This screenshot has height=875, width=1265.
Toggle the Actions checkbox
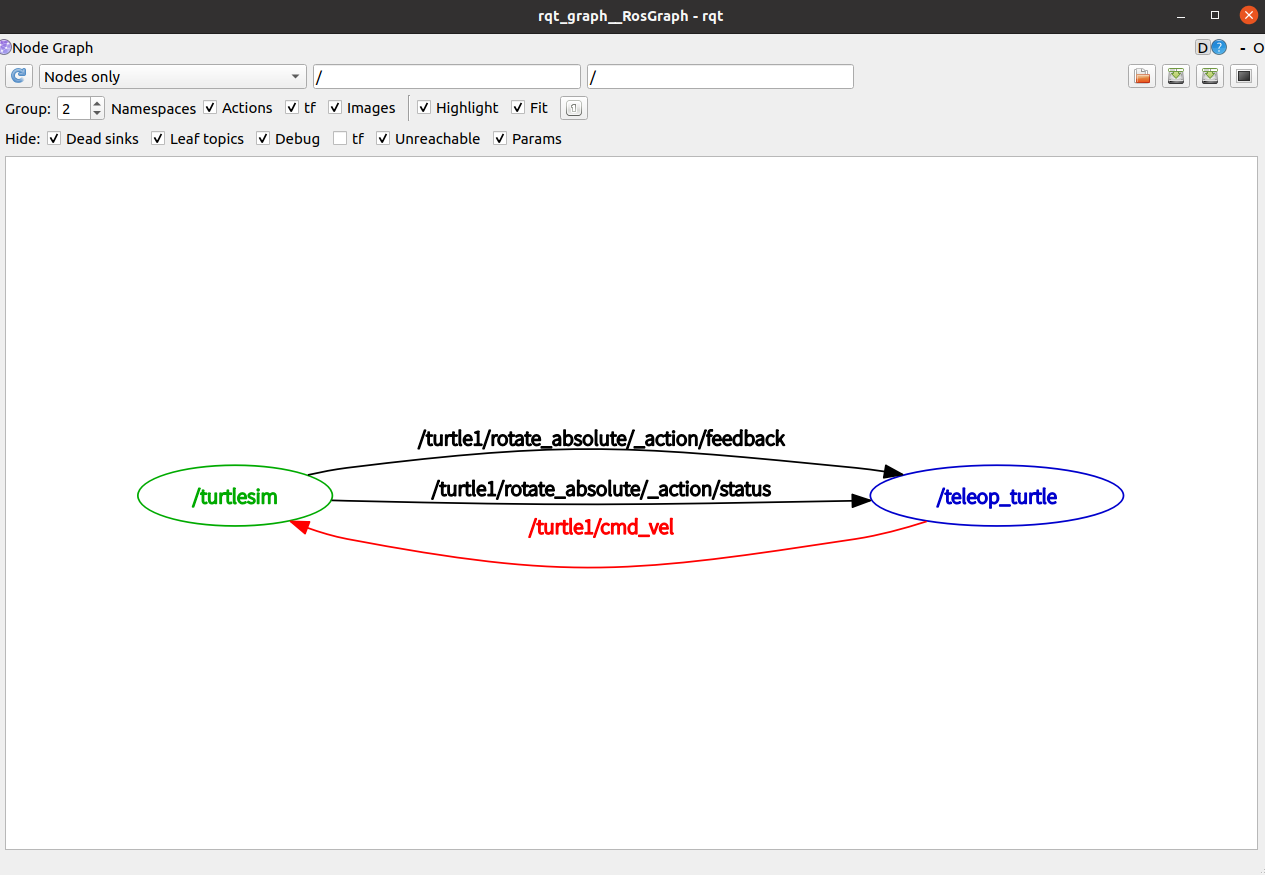pyautogui.click(x=210, y=107)
